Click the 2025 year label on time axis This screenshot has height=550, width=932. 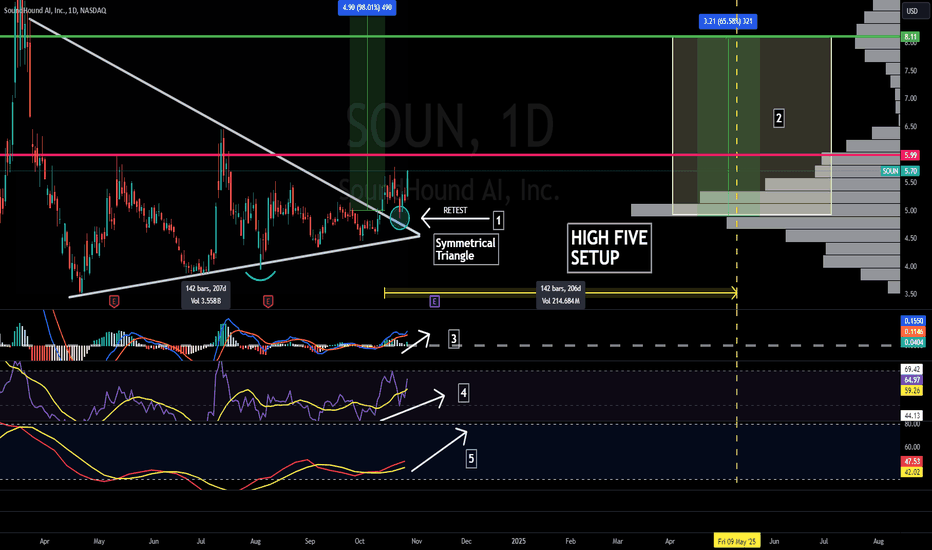(x=519, y=542)
